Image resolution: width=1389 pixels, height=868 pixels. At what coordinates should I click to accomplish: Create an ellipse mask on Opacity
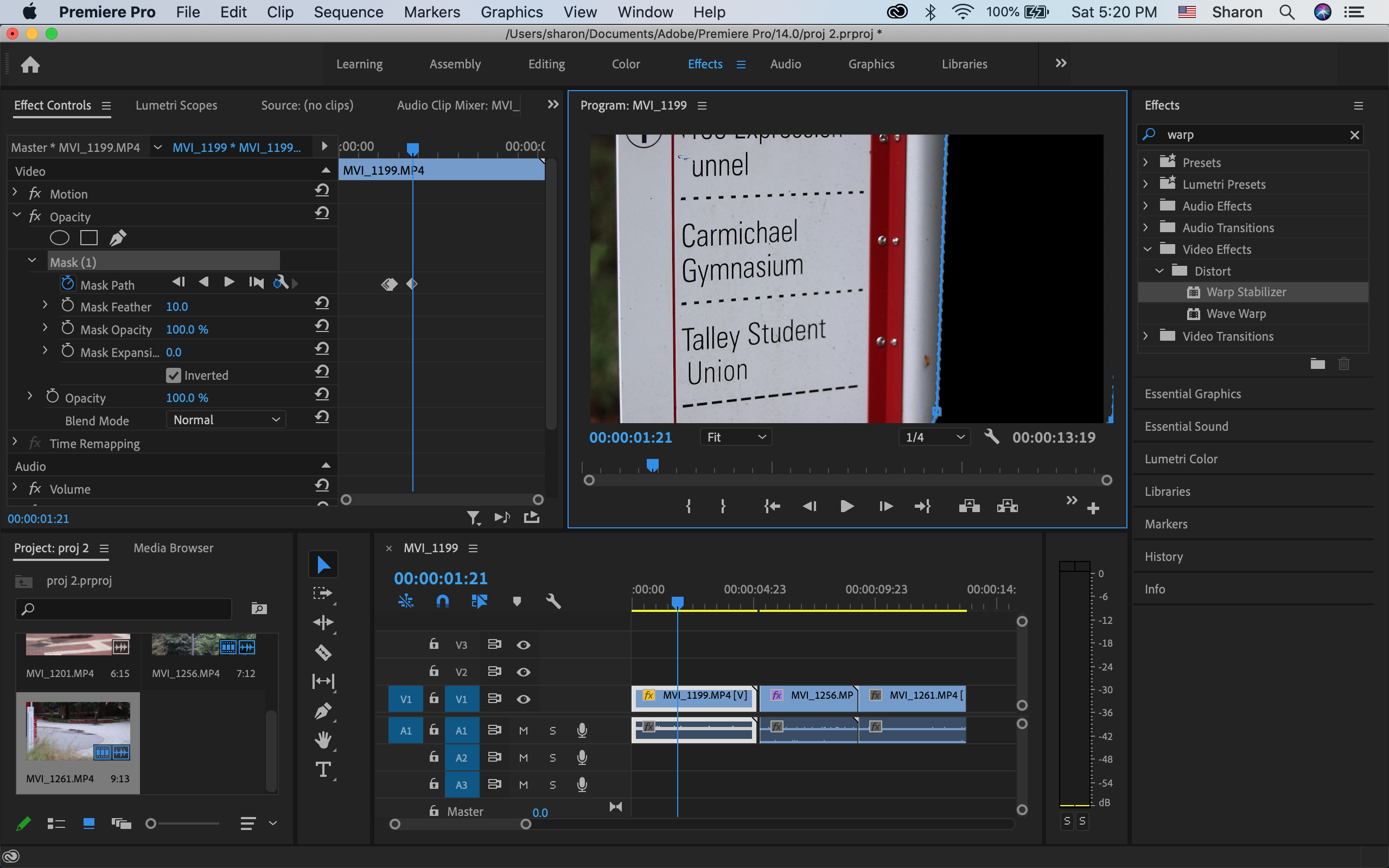click(60, 237)
